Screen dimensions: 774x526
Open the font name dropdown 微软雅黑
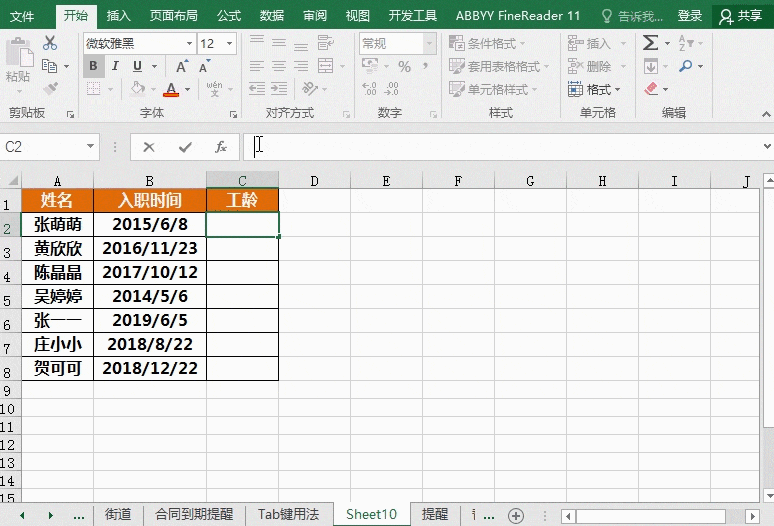(189, 43)
